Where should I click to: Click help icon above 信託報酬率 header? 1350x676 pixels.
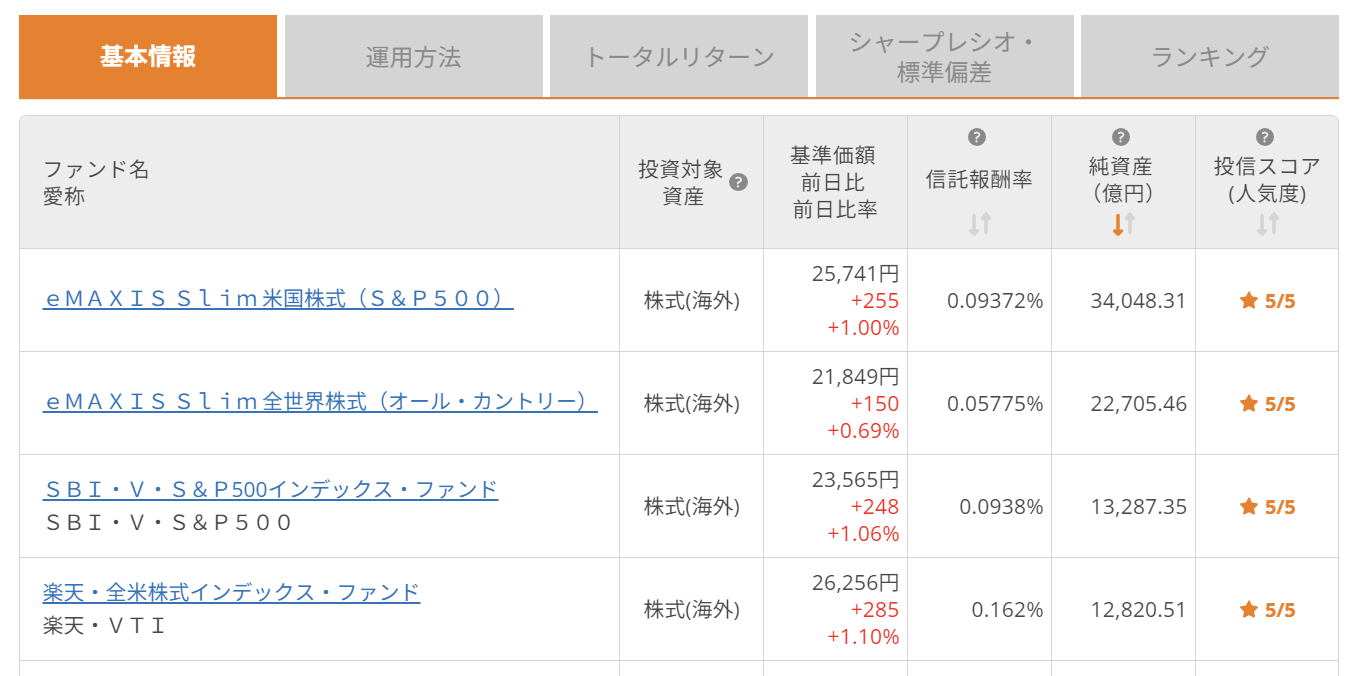point(978,138)
